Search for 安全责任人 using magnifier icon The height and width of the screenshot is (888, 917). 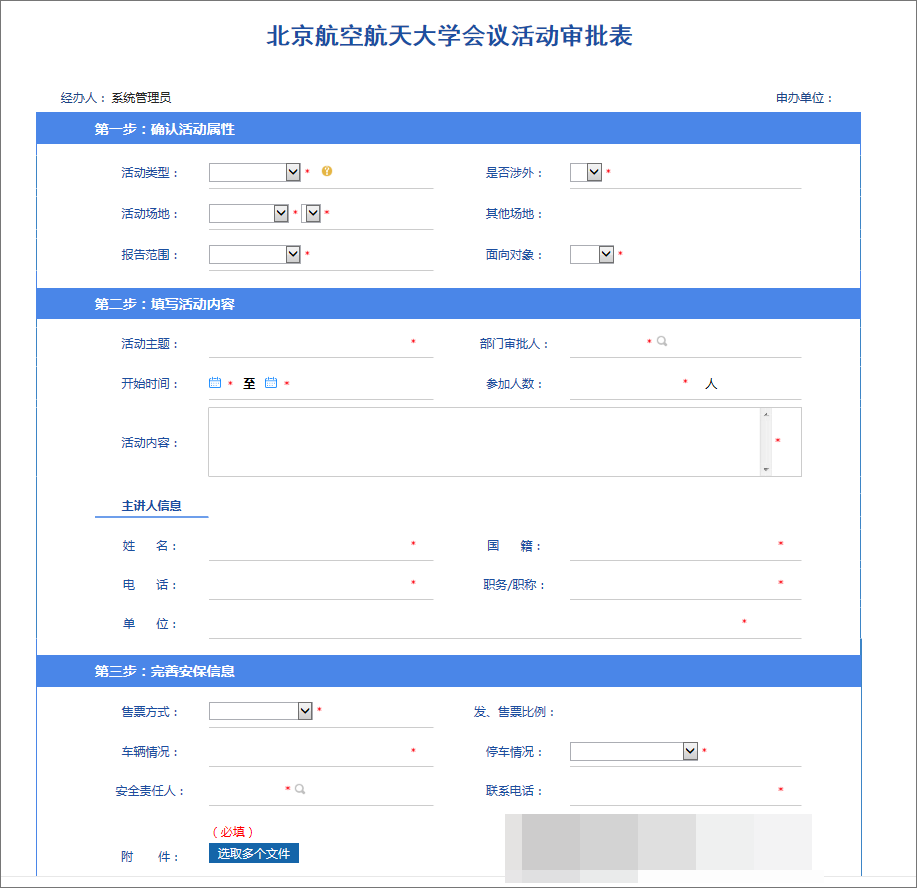click(x=300, y=789)
